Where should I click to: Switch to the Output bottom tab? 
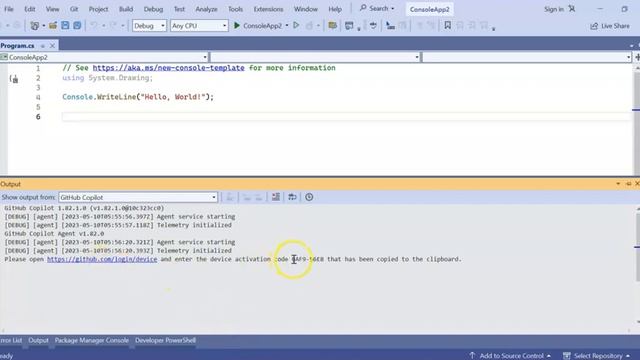38,340
